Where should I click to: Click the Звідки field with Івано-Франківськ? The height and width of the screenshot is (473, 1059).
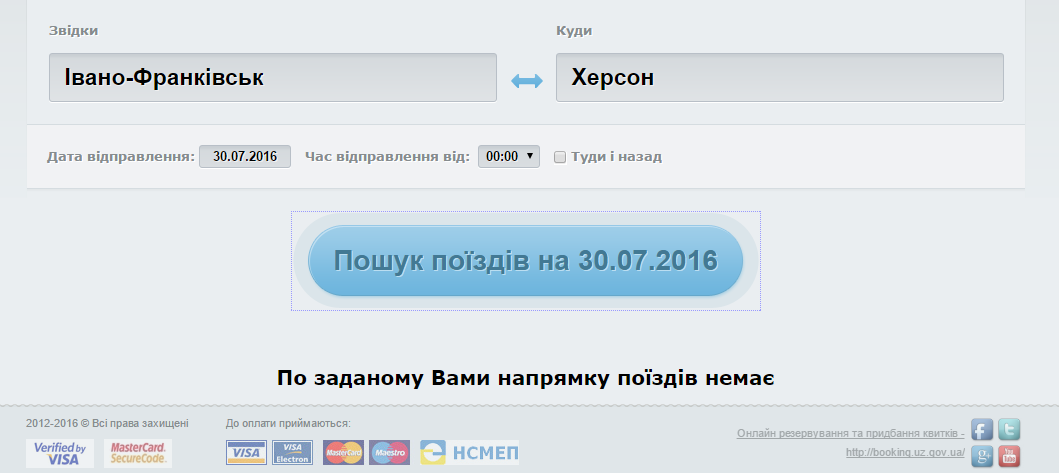(x=272, y=77)
